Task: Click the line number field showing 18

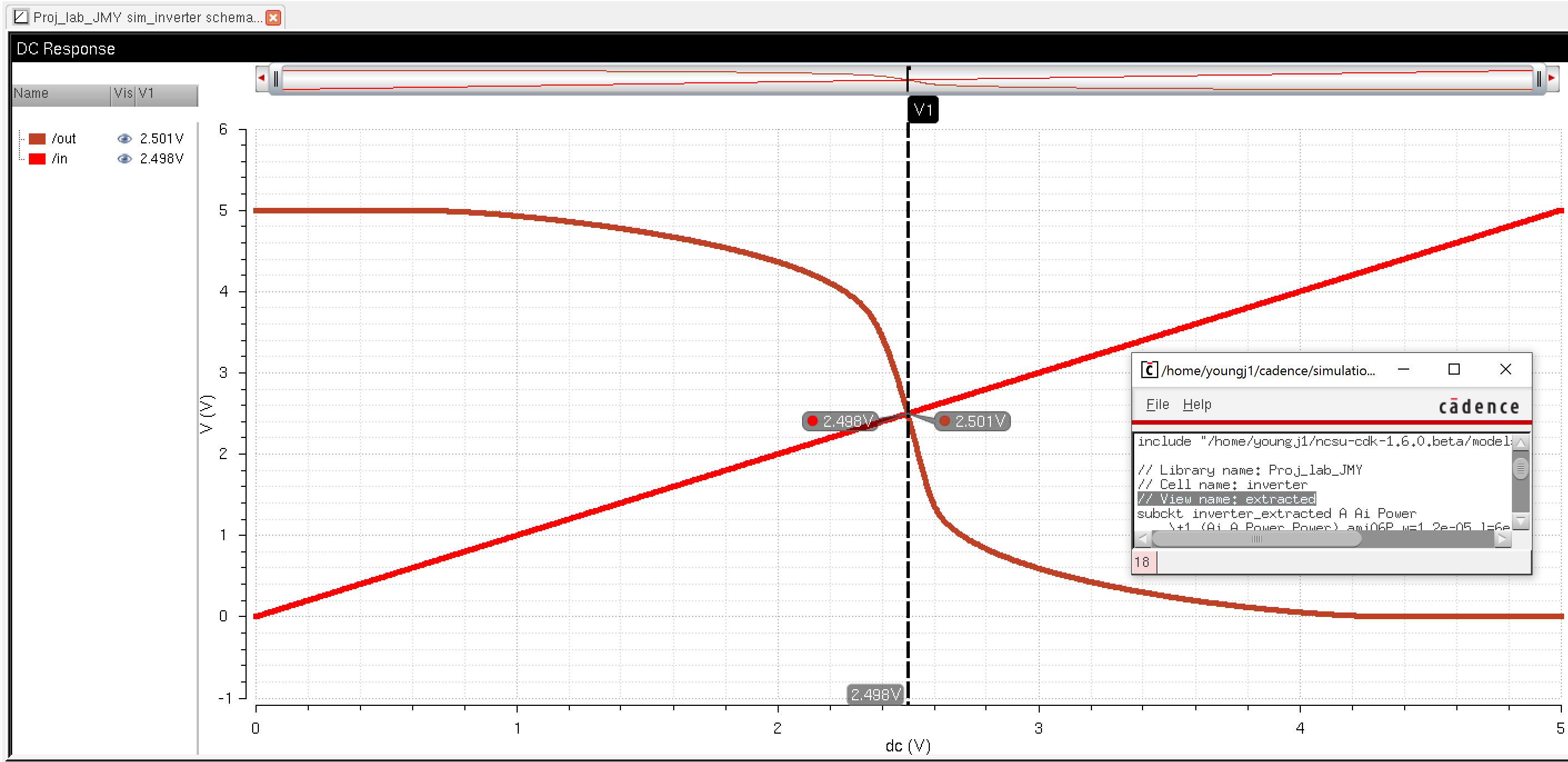Action: [x=1143, y=561]
